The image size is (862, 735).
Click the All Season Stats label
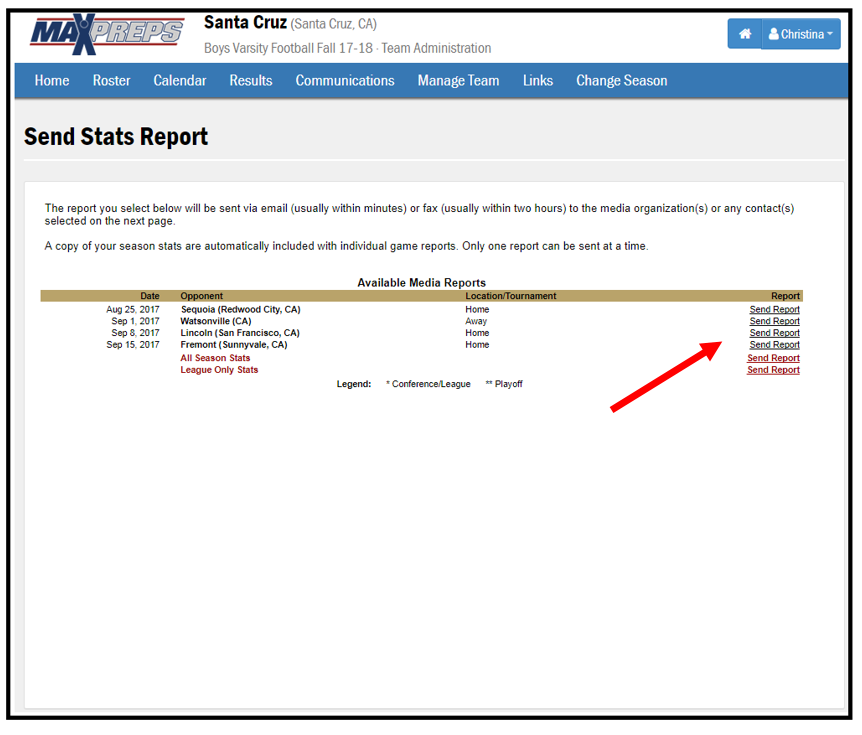[215, 358]
